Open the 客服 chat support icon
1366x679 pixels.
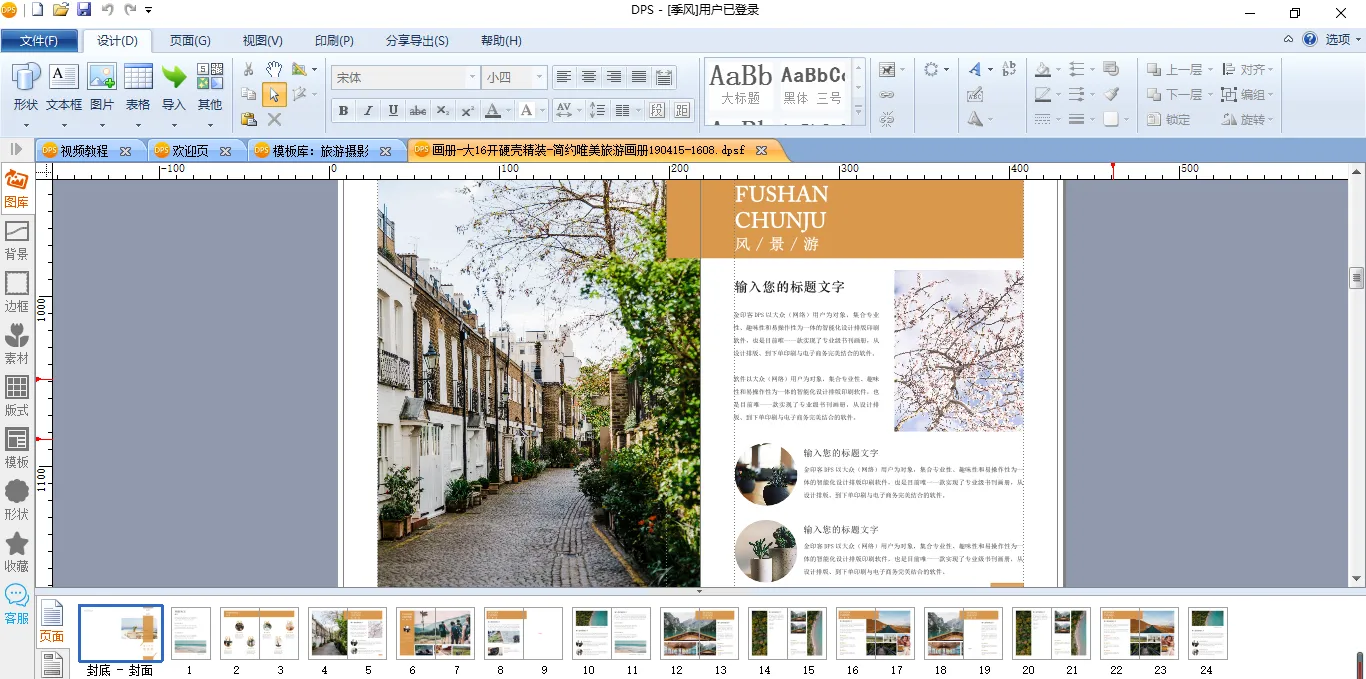[x=17, y=604]
